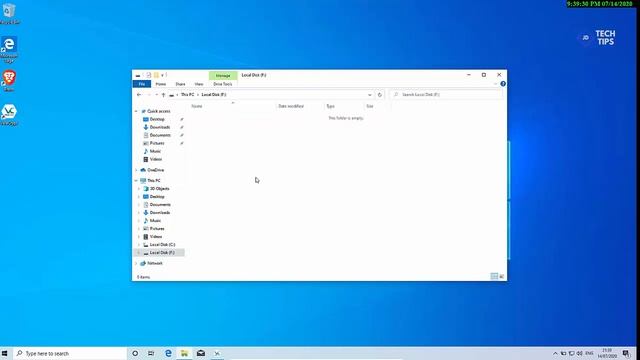Open the Customize Quick Access Toolbar dropdown
This screenshot has height=360, width=640.
pos(162,75)
